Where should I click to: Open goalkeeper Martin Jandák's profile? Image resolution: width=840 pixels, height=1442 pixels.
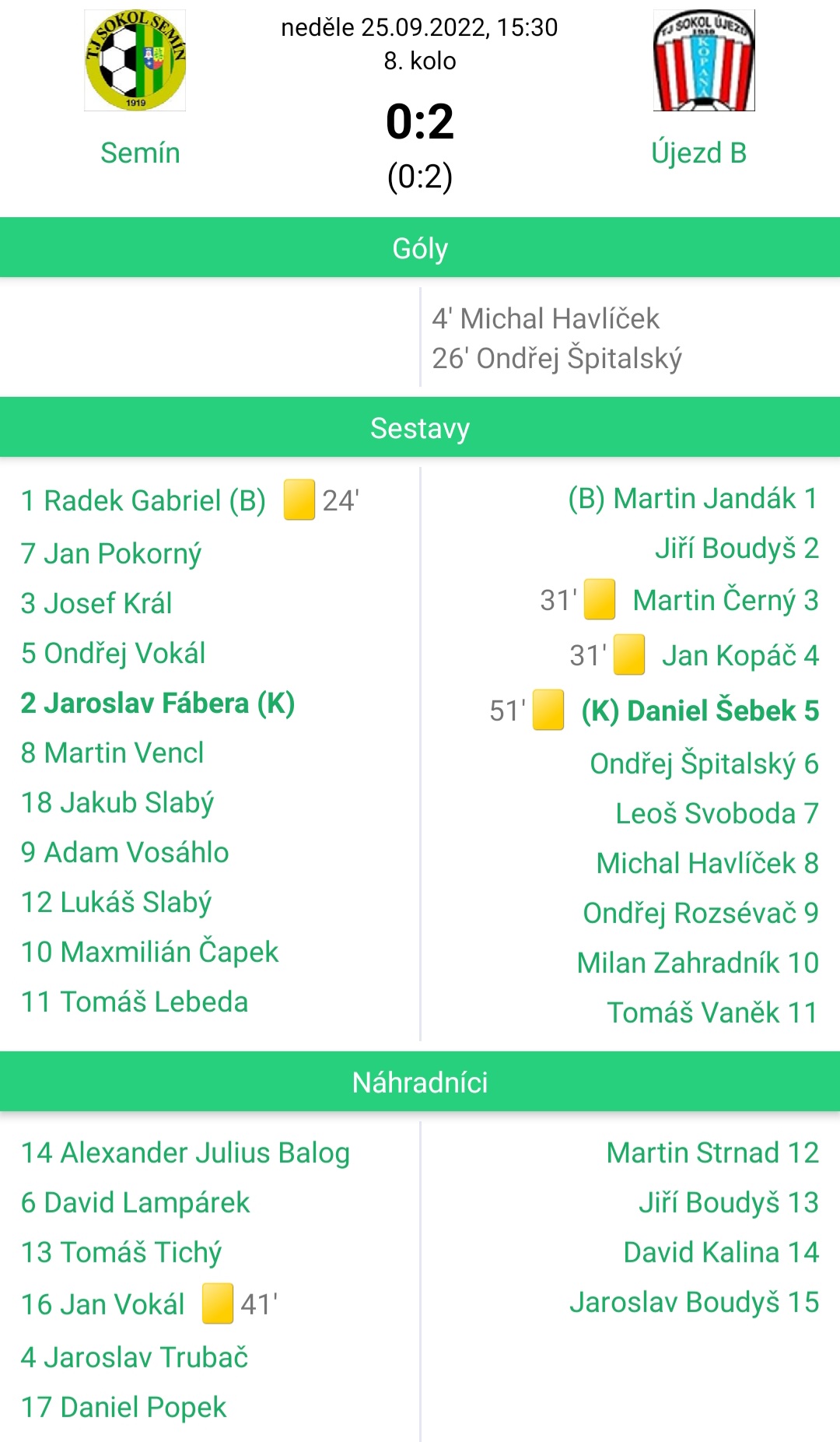(x=693, y=499)
